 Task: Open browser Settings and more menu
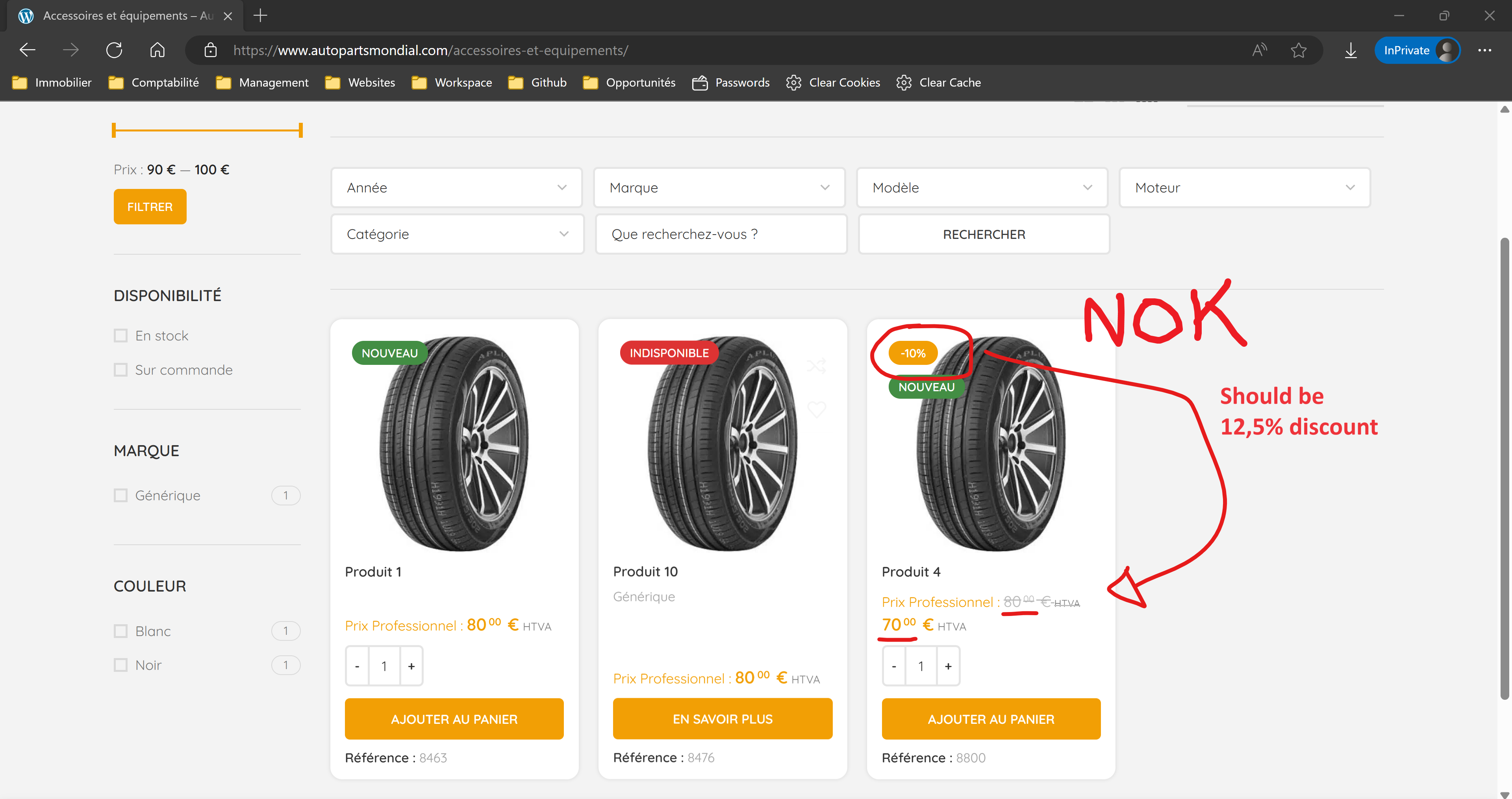[x=1485, y=50]
